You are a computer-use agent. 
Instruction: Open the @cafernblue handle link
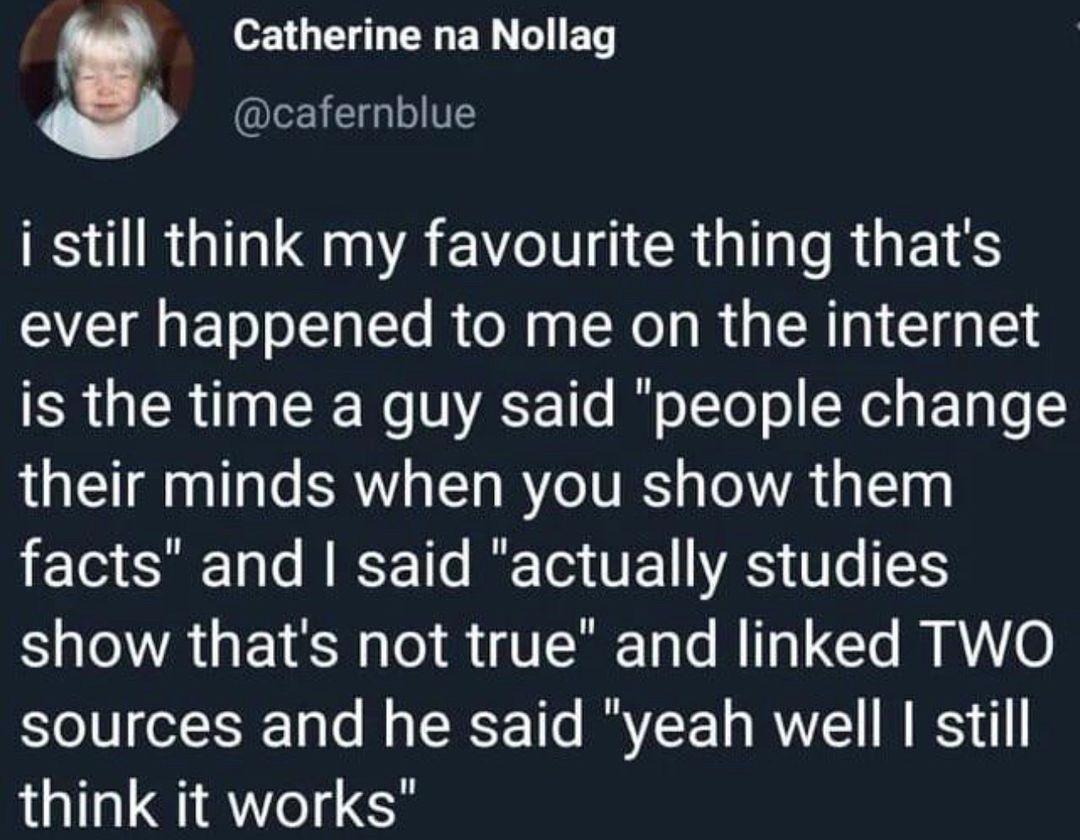coord(354,111)
